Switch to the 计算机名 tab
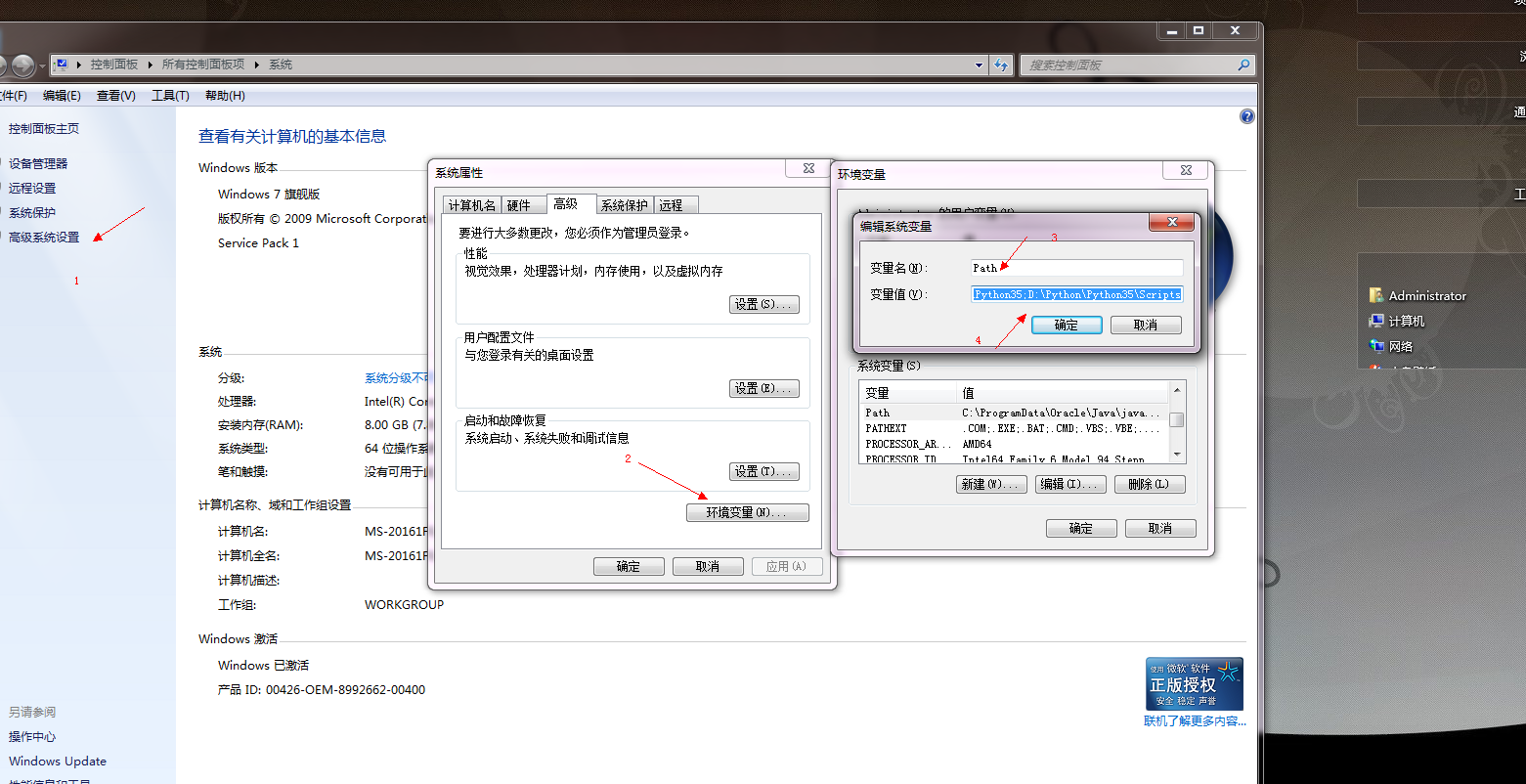The height and width of the screenshot is (784, 1526). [x=472, y=205]
